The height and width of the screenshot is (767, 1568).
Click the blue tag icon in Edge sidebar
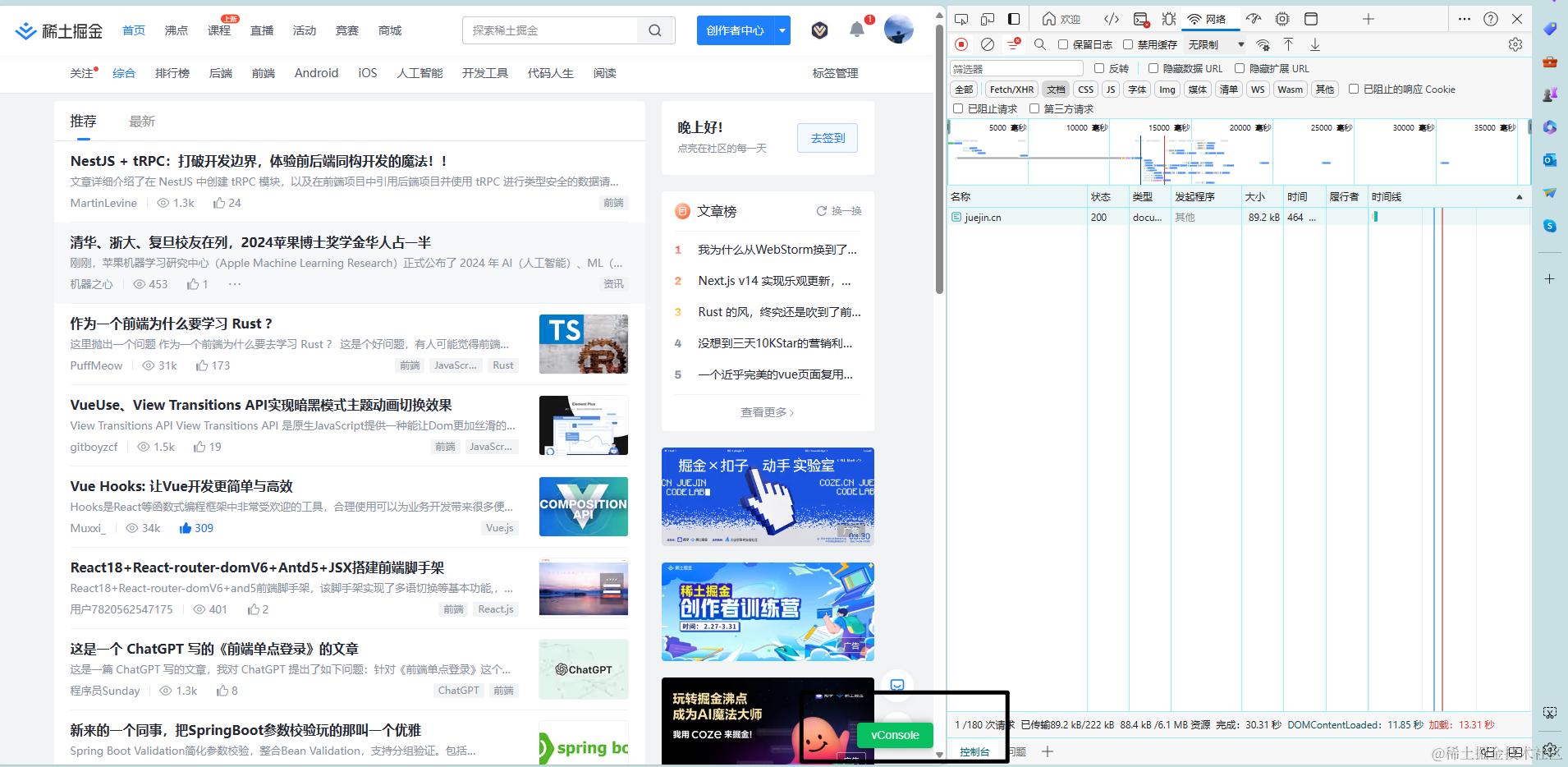coord(1550,29)
